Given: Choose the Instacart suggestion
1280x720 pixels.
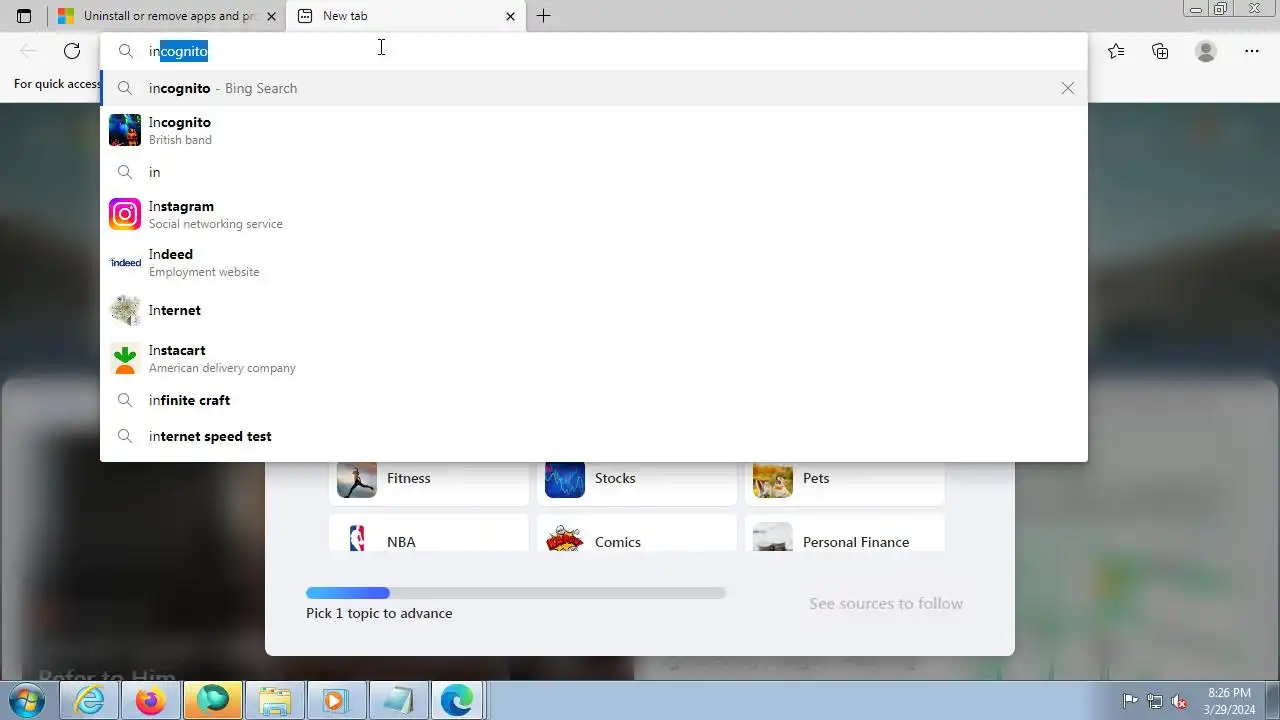Looking at the screenshot, I should coord(593,358).
